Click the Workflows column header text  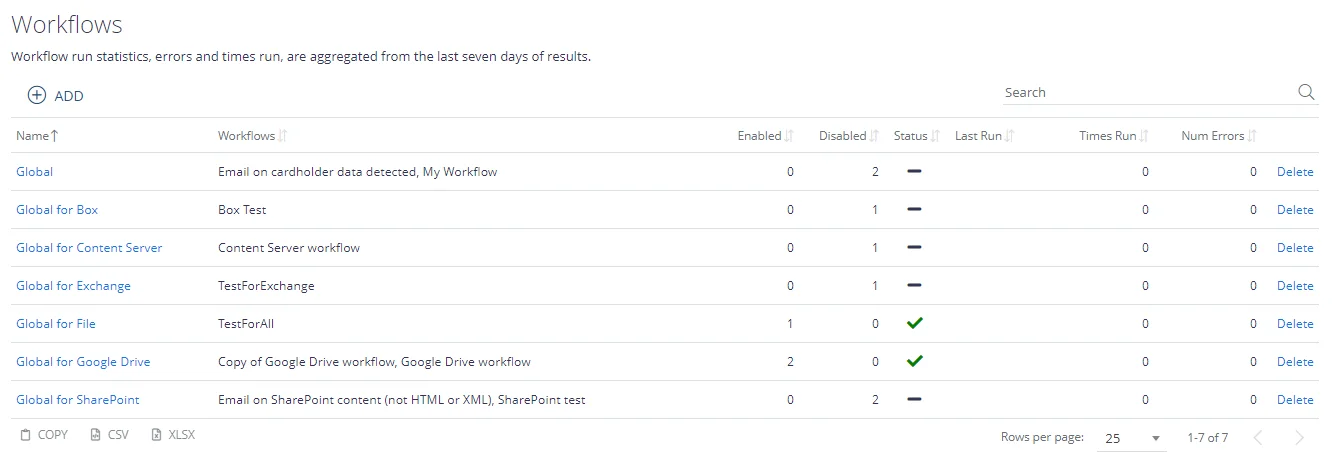(246, 136)
